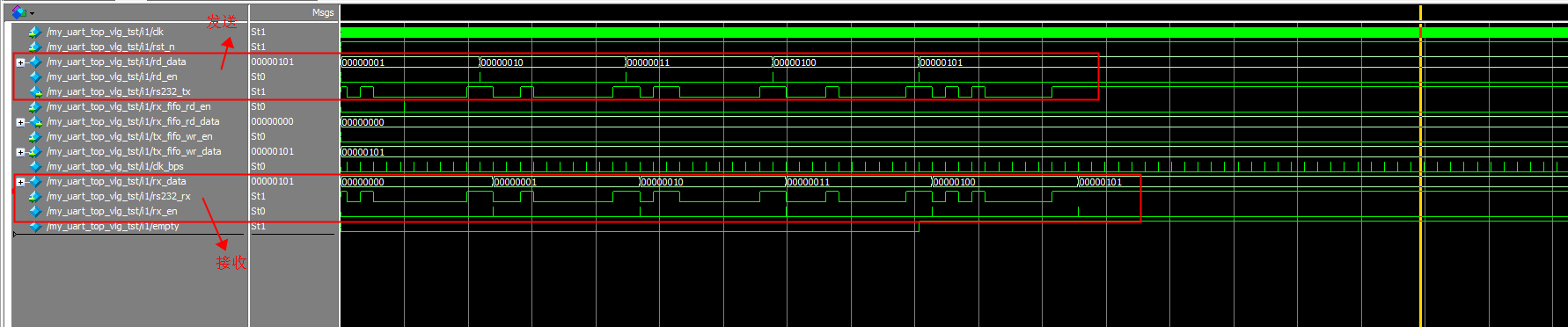Click the signal icon beside rst_n
Screen dimensions: 1568x327
(35, 47)
